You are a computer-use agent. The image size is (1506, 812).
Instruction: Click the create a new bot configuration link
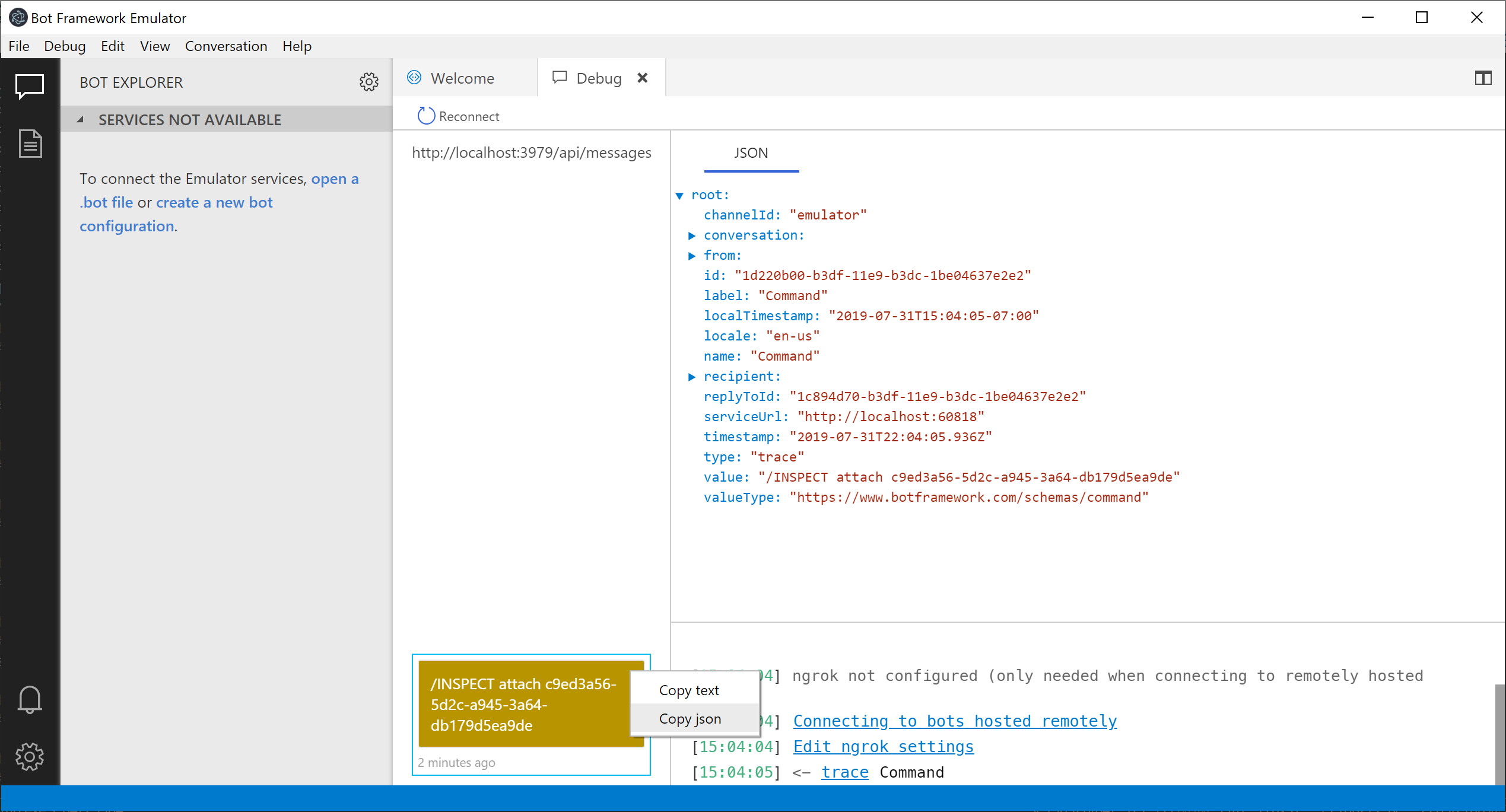click(x=214, y=202)
